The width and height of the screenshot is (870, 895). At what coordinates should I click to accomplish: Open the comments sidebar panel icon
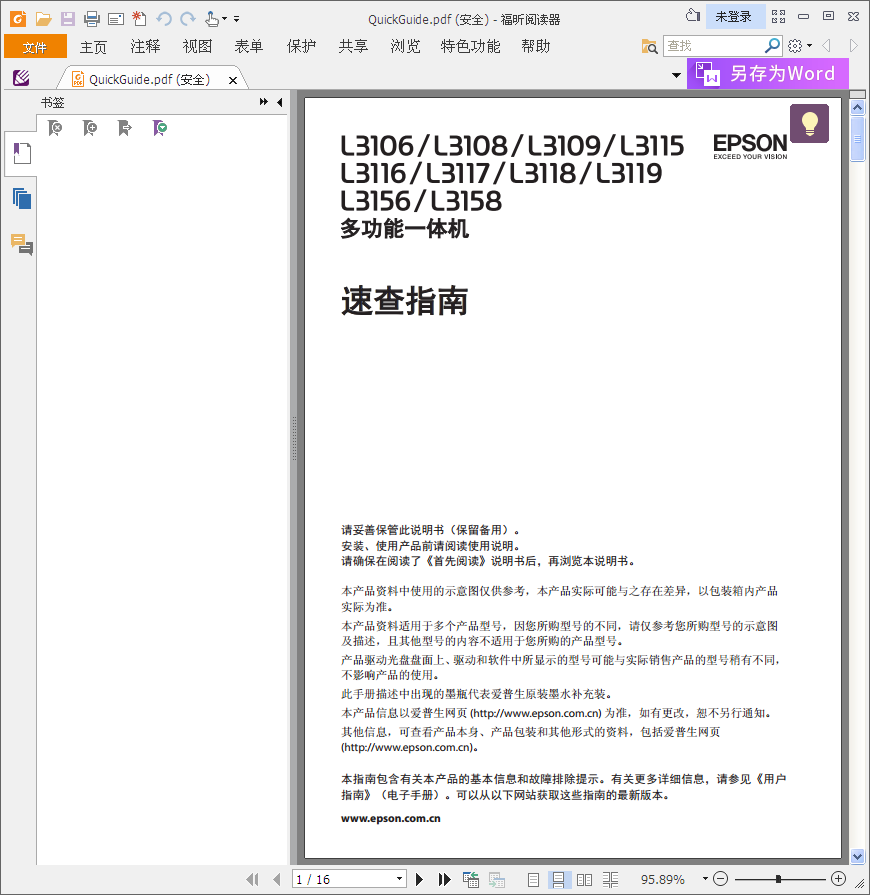pos(22,244)
